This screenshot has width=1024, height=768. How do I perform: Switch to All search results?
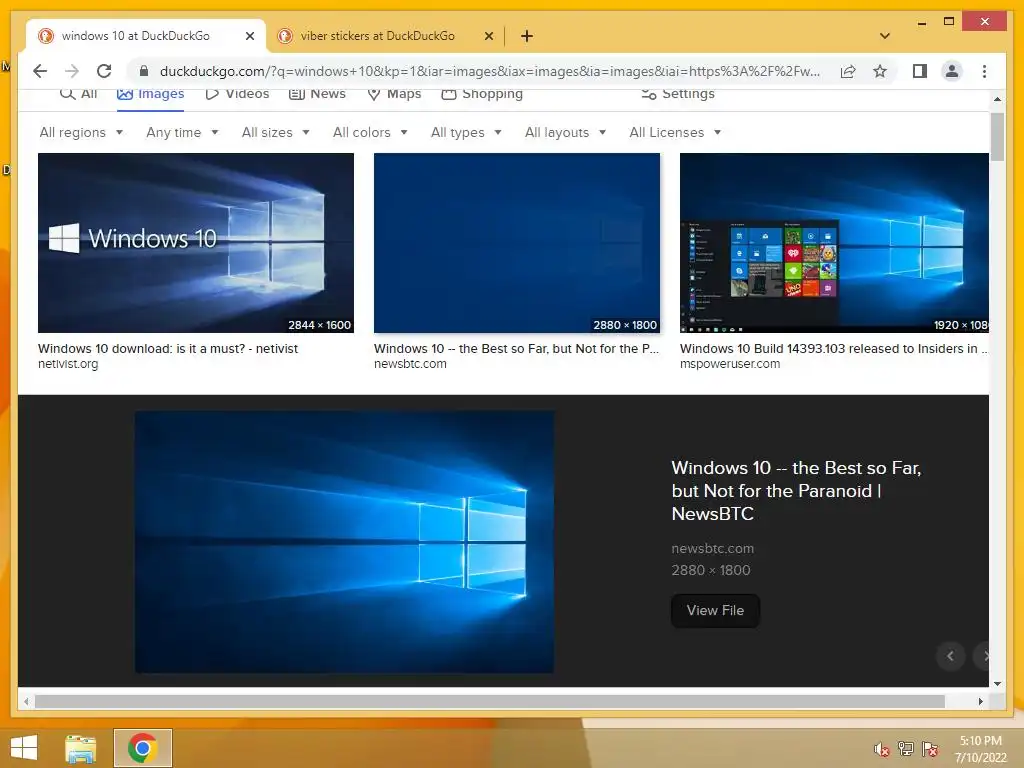tap(78, 94)
